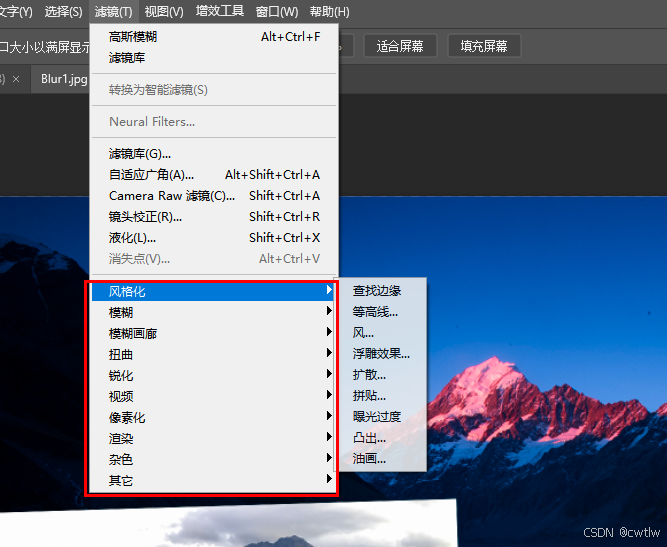Screen dimensions: 667x547
Task: Close the tab left of Blur1.jpg
Action: 16,79
